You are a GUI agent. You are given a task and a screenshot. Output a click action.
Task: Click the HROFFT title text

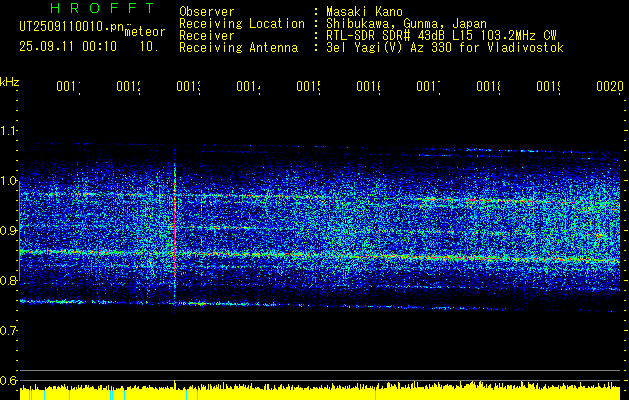pos(103,8)
